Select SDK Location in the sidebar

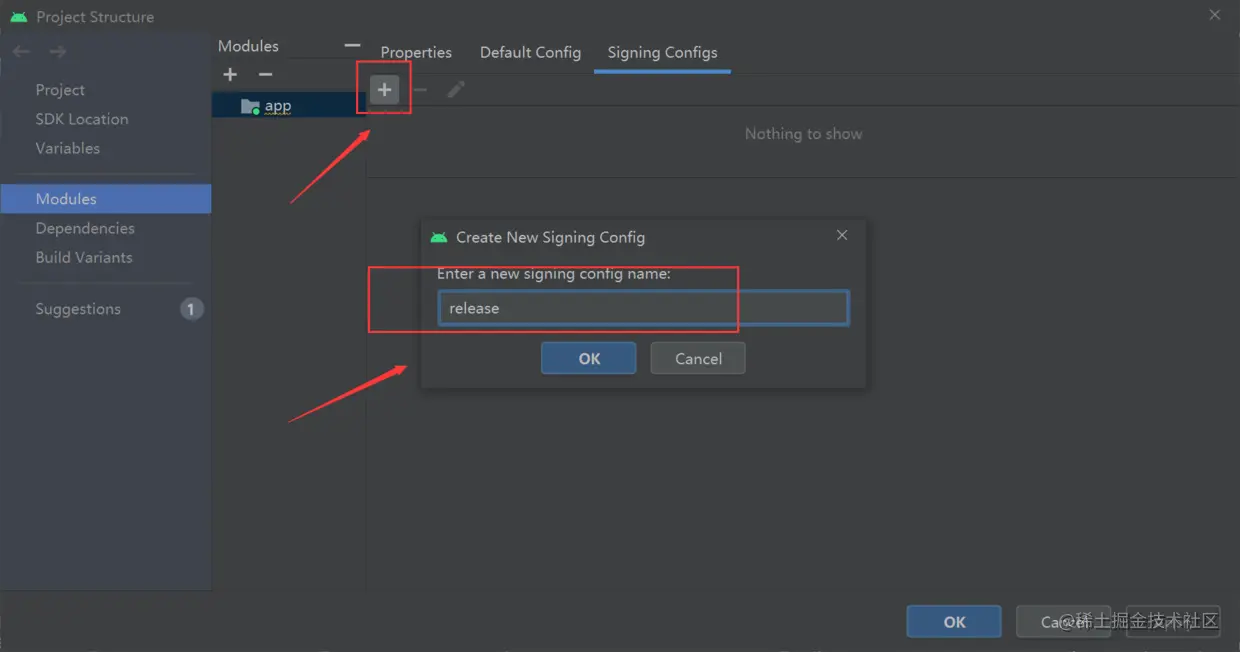pos(82,119)
